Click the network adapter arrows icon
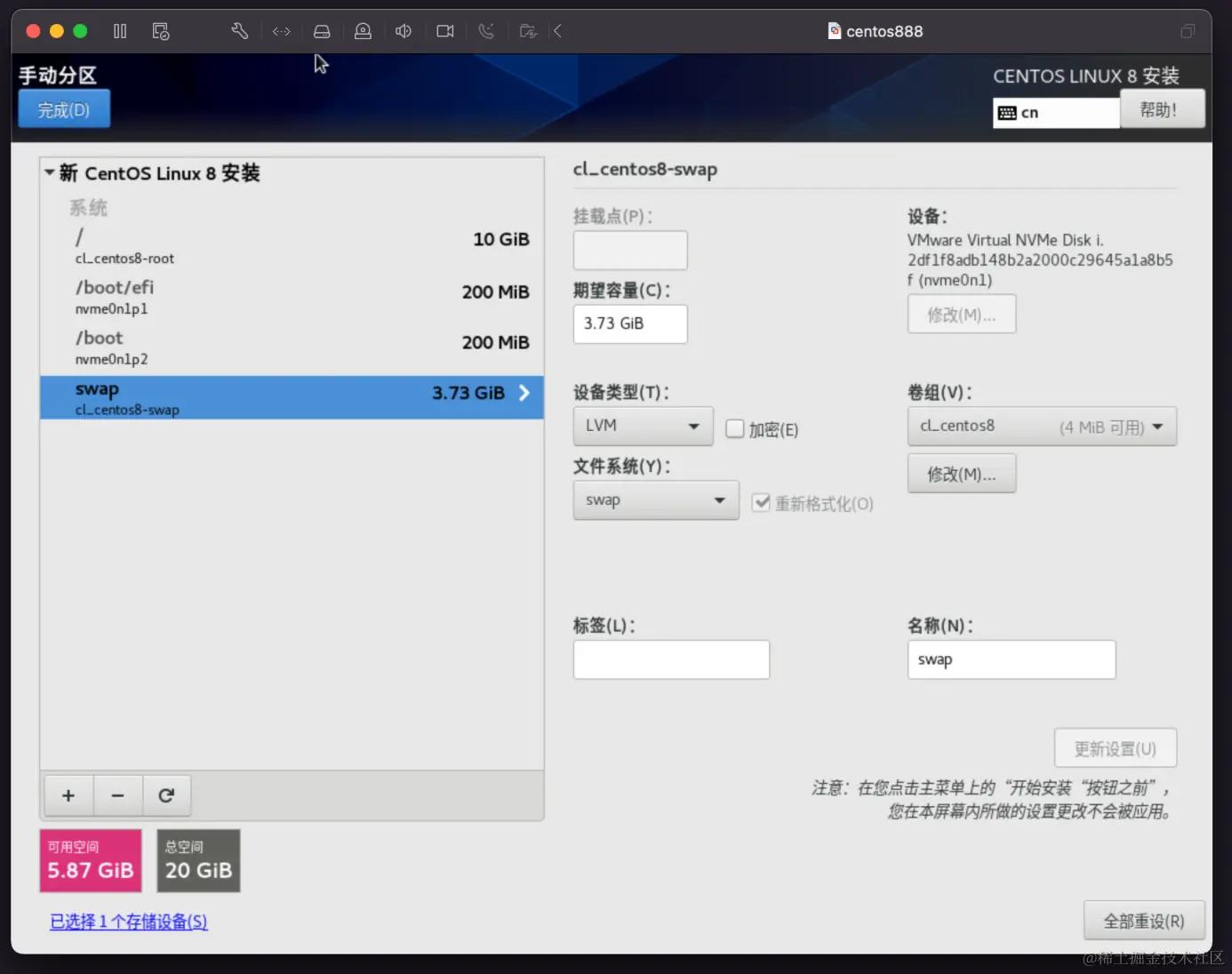Screen dimensions: 1232x974 click(x=282, y=31)
